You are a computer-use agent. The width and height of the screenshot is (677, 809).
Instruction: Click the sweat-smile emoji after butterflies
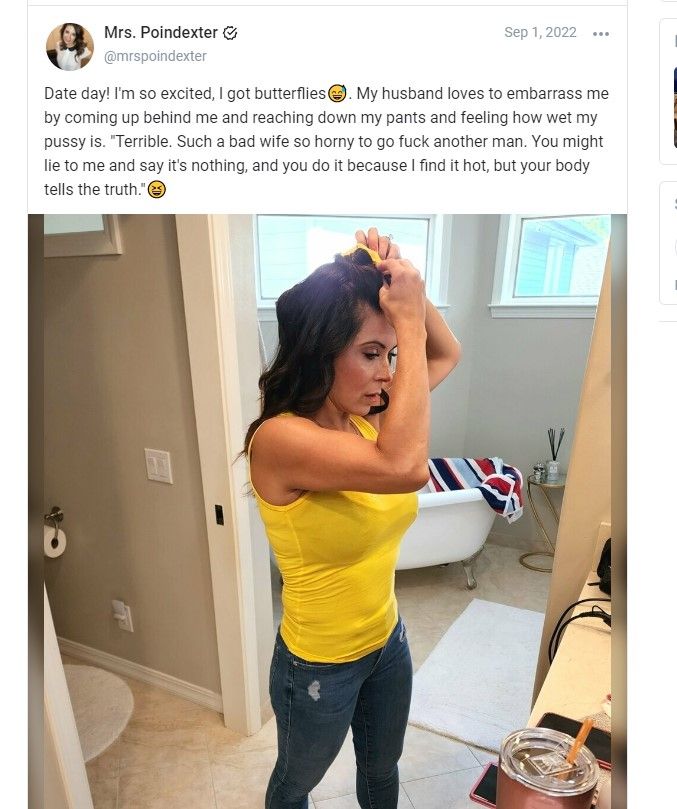tap(337, 93)
